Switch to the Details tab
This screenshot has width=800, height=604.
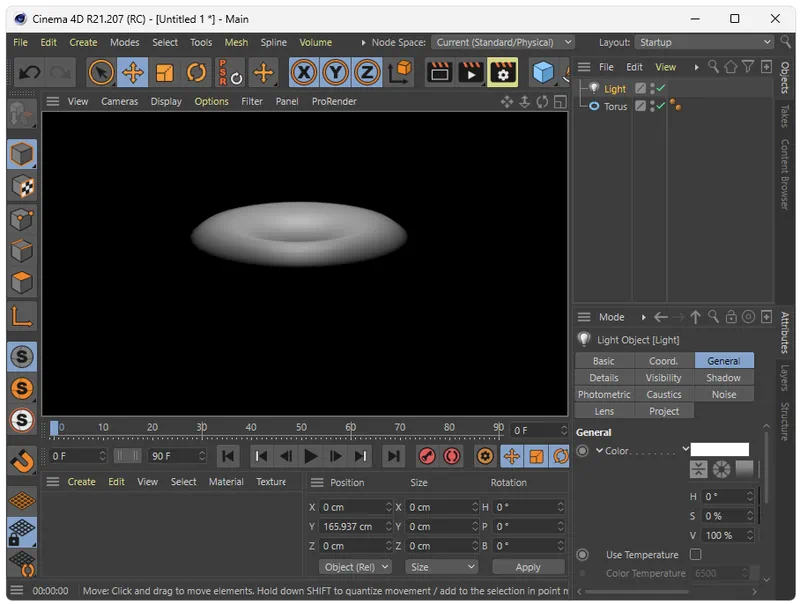[x=604, y=378]
